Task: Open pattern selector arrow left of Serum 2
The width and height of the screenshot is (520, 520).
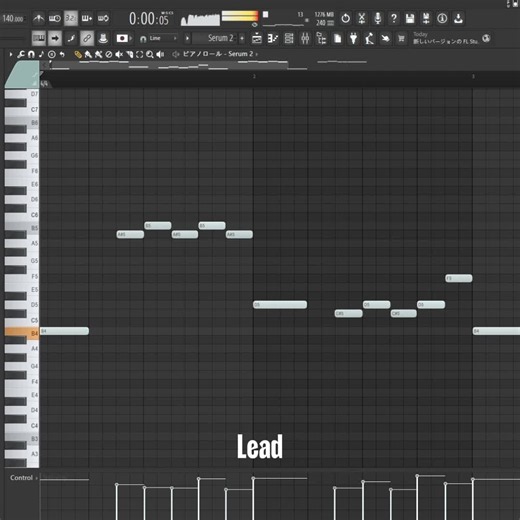Action: (x=187, y=38)
